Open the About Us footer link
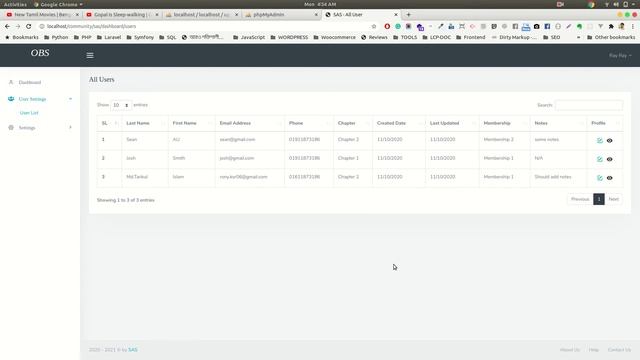This screenshot has width=640, height=360. click(x=570, y=350)
